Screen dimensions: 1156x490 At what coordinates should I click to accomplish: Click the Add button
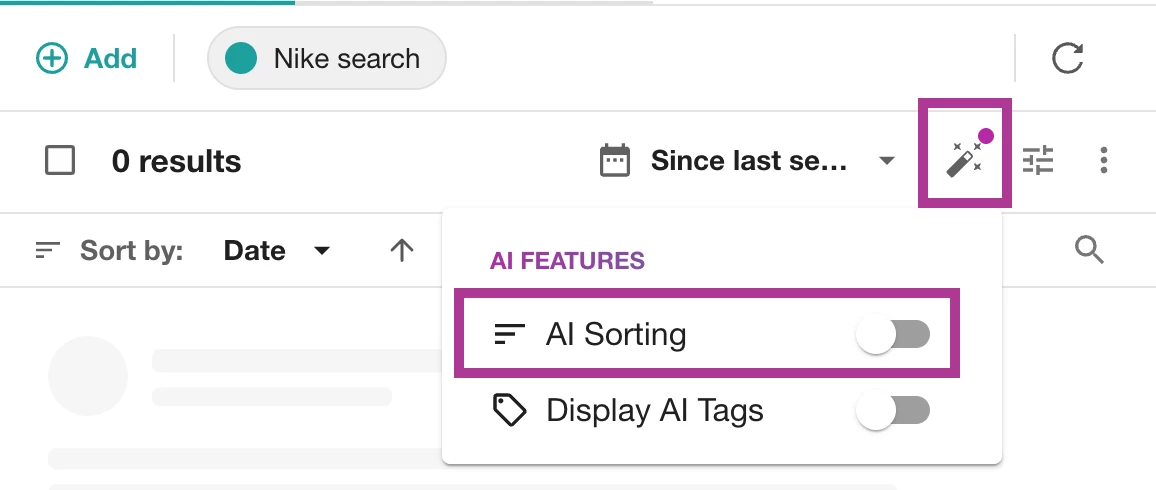87,59
